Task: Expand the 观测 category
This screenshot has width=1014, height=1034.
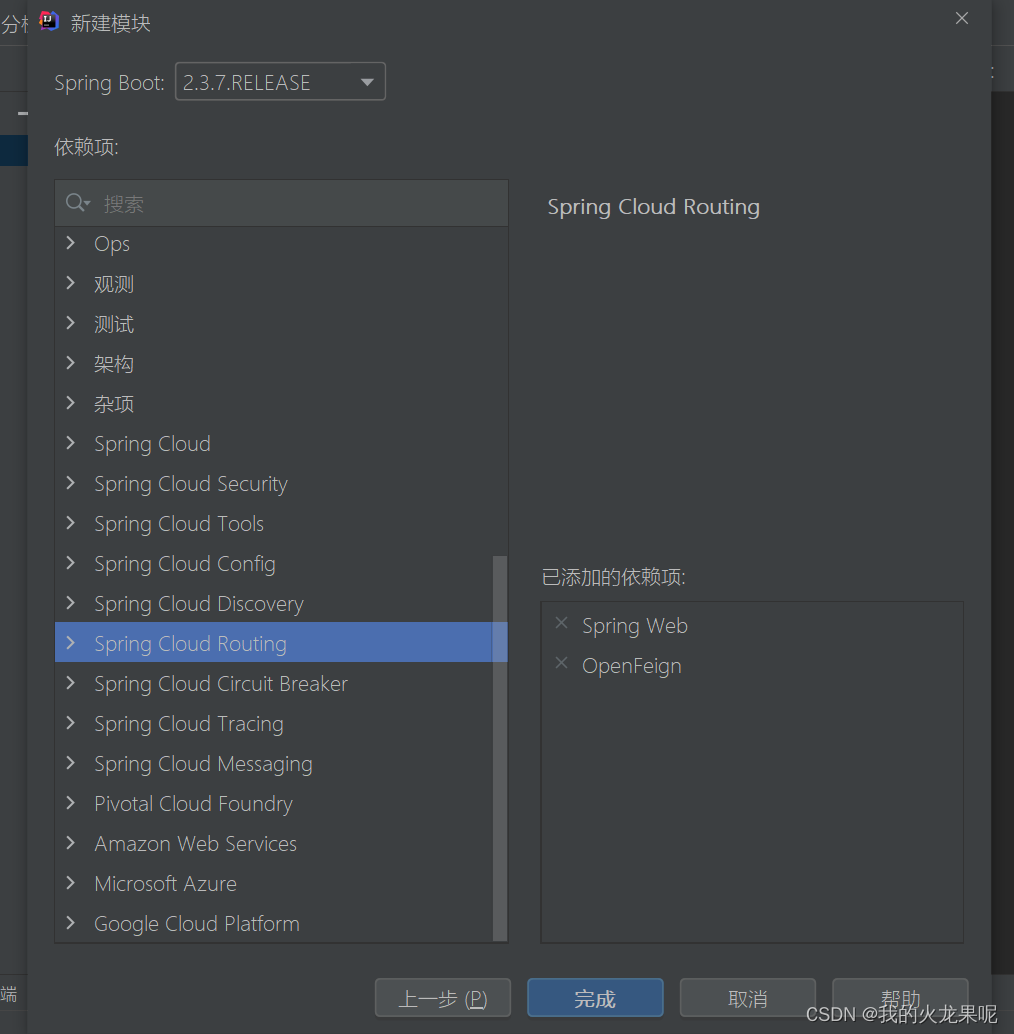Action: click(x=71, y=283)
